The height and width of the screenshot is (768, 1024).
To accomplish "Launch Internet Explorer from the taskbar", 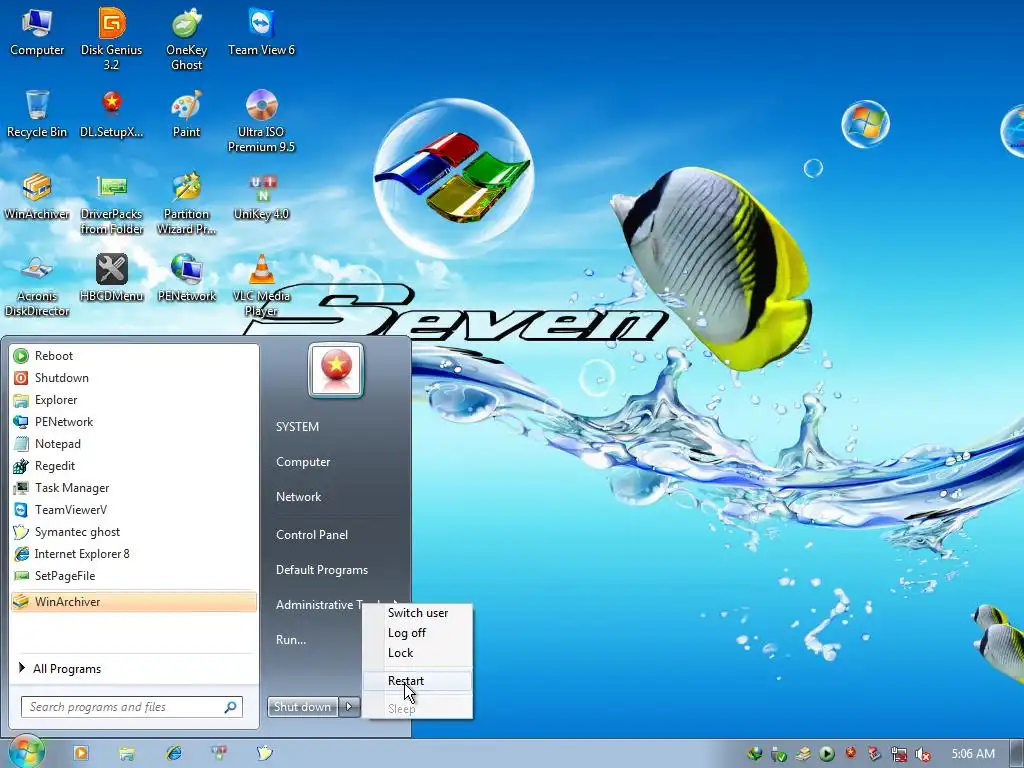I will [174, 753].
